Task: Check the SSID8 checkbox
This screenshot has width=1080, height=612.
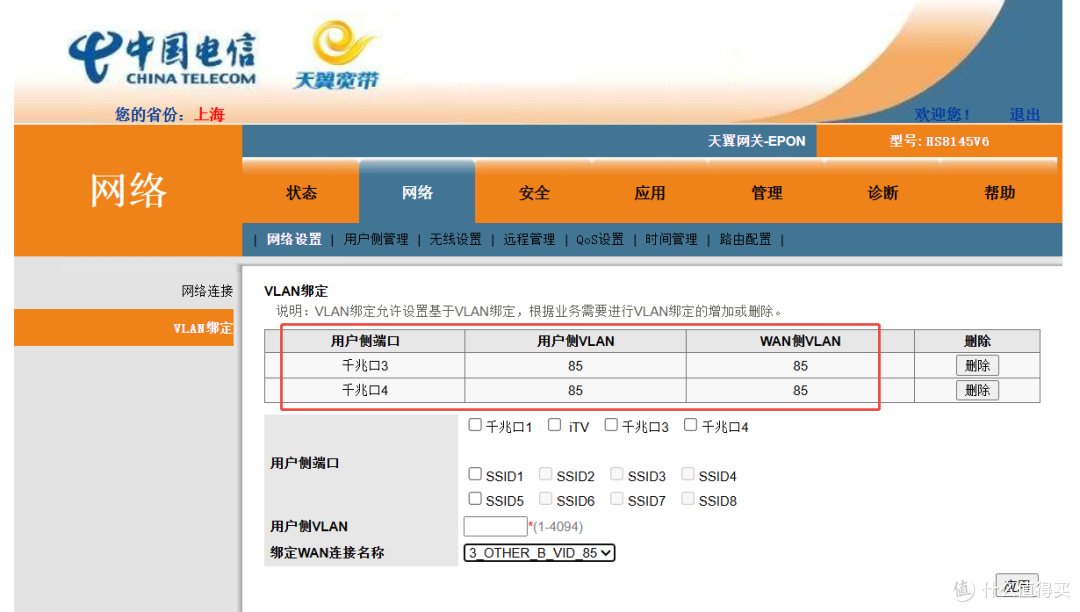Action: [x=687, y=498]
